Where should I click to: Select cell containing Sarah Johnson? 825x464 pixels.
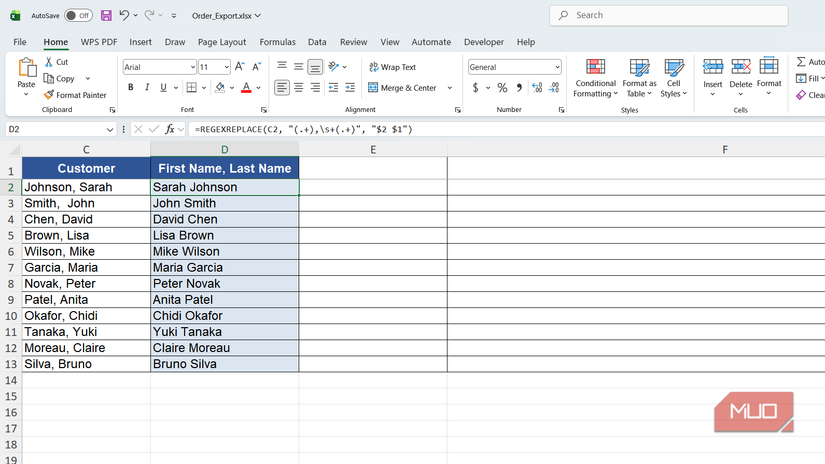225,187
